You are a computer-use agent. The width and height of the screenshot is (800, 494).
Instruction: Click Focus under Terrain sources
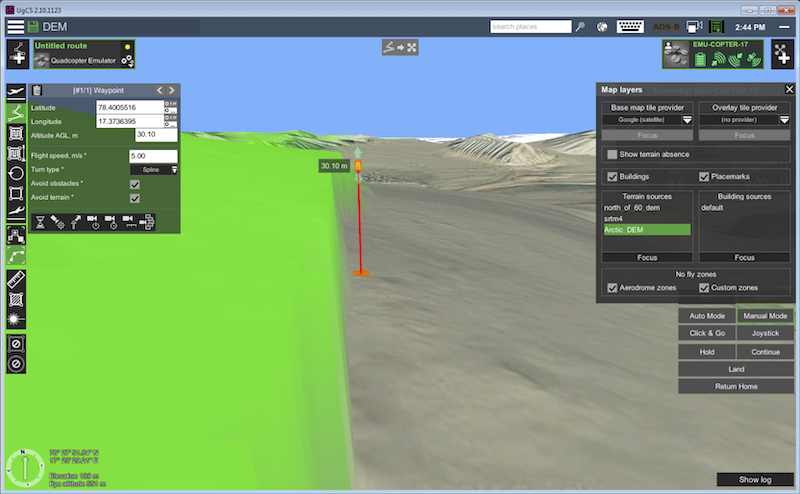point(647,258)
